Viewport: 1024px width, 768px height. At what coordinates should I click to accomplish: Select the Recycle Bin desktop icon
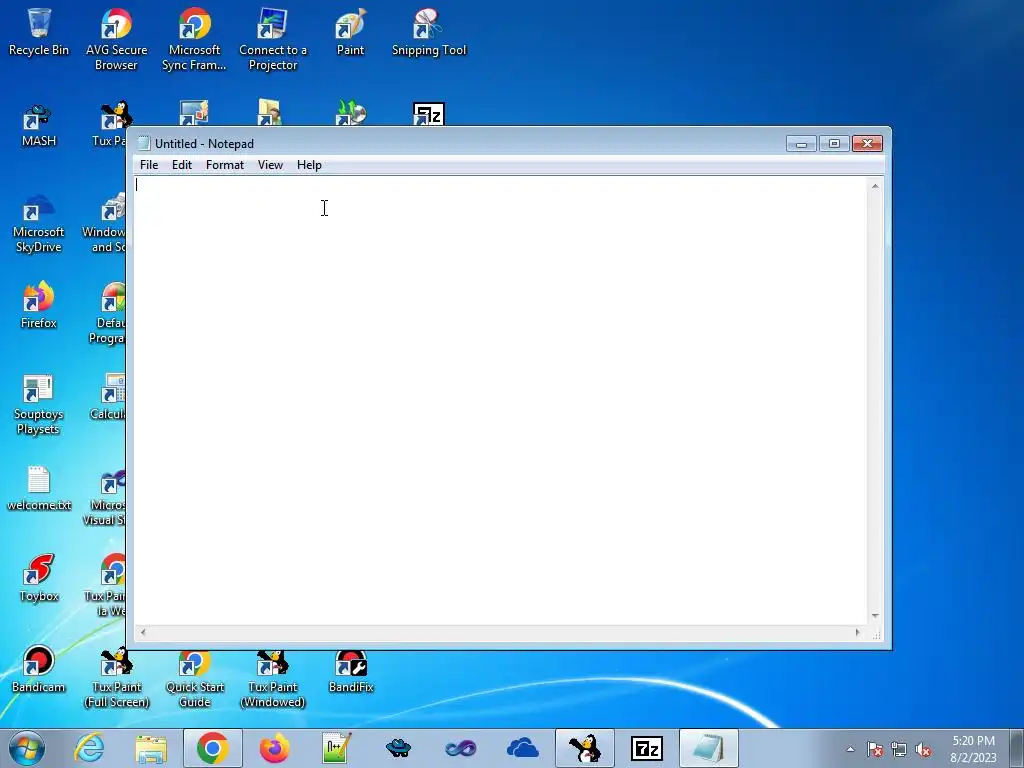[39, 32]
